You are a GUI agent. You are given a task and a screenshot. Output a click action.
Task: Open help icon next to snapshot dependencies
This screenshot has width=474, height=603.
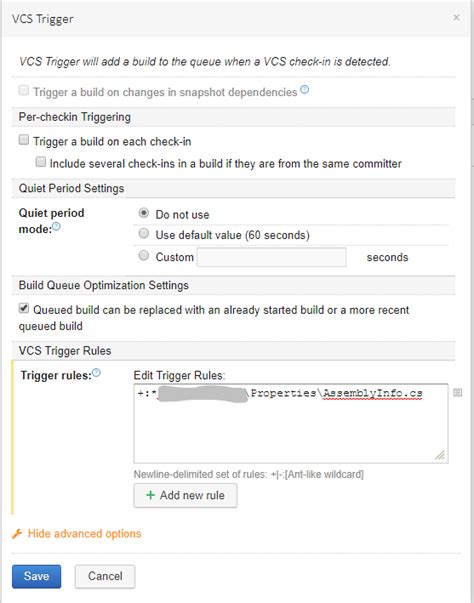[304, 90]
